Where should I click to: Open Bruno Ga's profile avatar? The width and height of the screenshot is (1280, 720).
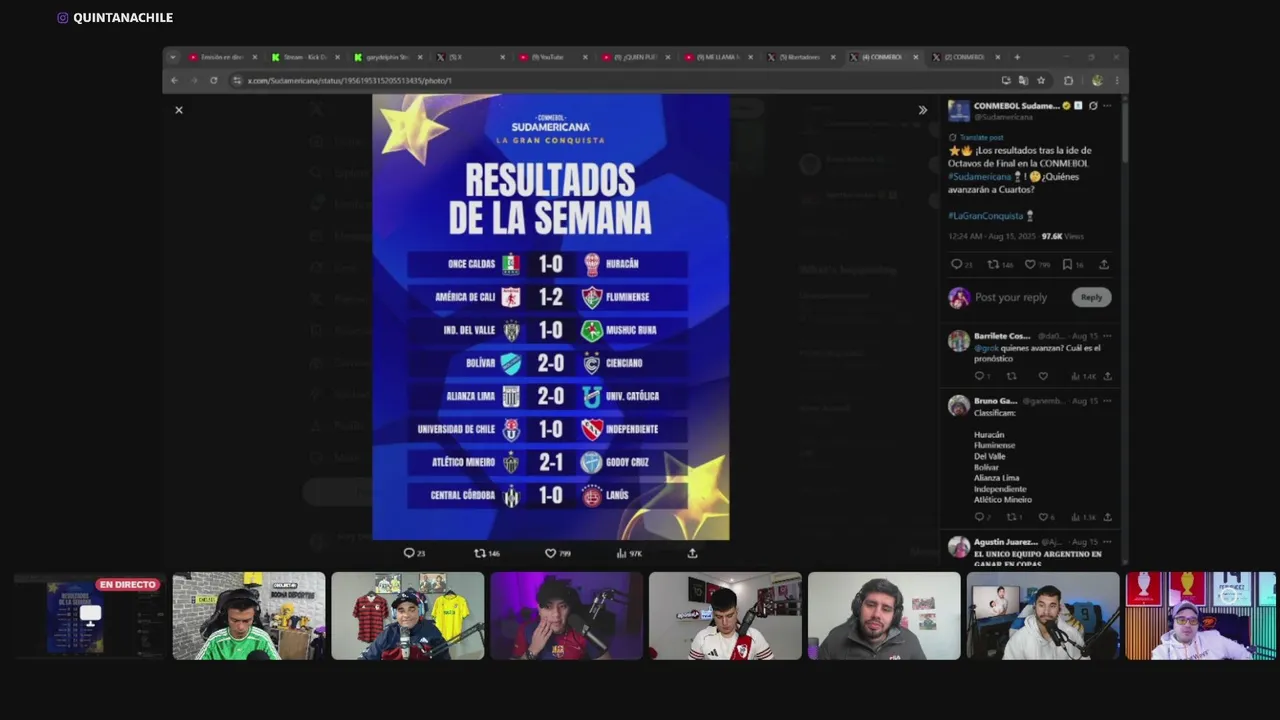click(x=959, y=405)
